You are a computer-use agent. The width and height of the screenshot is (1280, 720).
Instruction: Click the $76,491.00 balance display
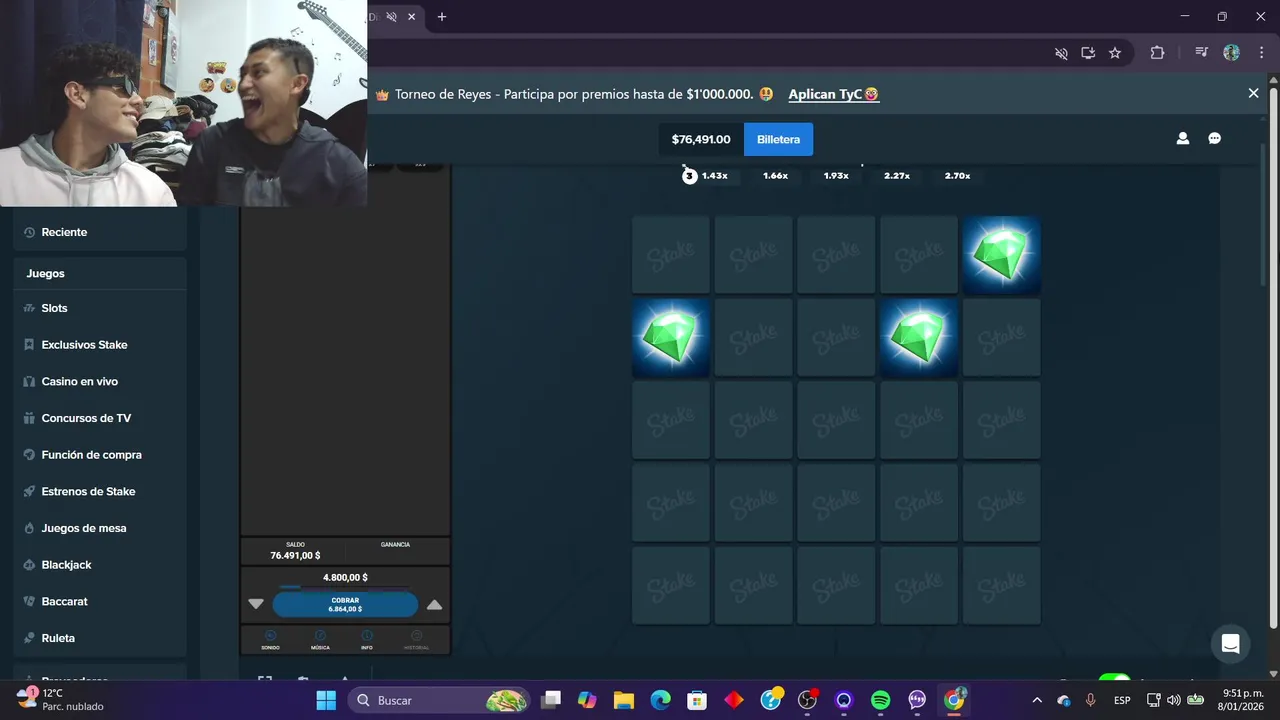(x=701, y=139)
